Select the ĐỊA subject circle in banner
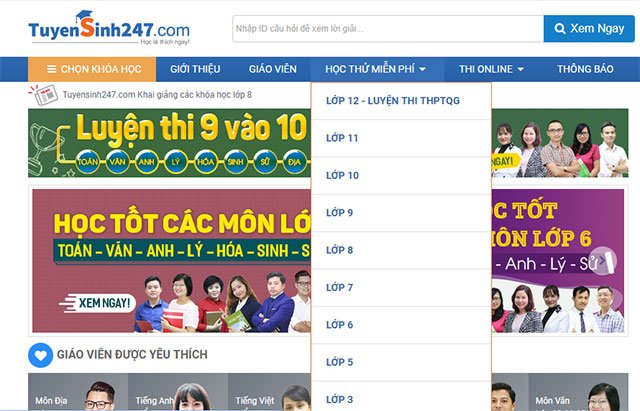 tap(295, 162)
